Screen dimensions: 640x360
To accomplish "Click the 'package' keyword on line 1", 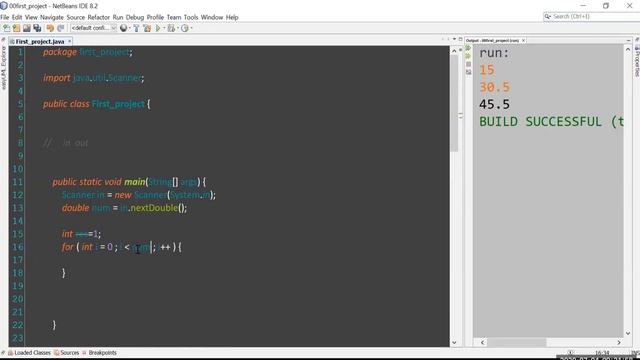I will [x=60, y=52].
